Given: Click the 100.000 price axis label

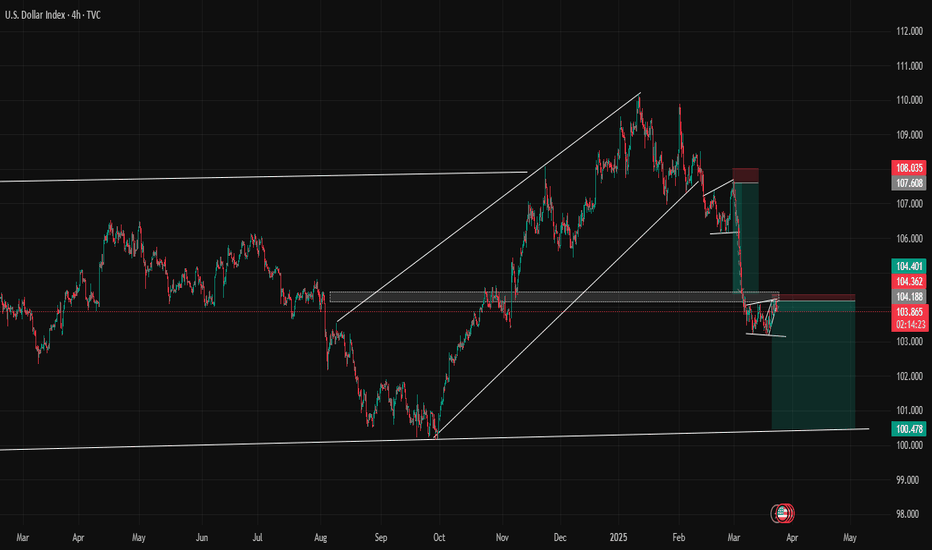Looking at the screenshot, I should [x=909, y=445].
